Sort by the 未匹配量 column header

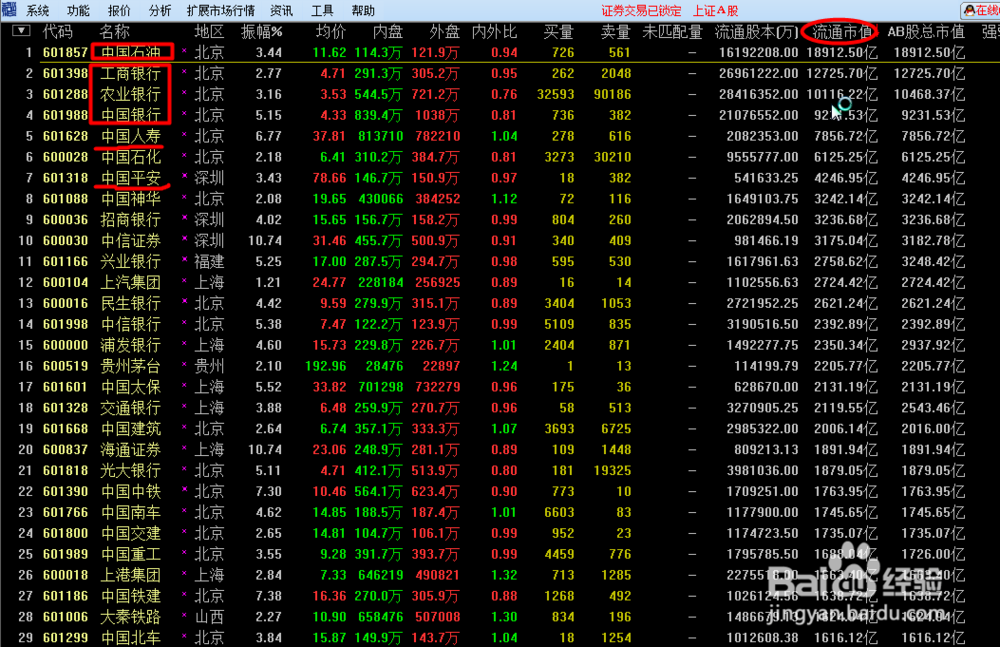click(672, 32)
